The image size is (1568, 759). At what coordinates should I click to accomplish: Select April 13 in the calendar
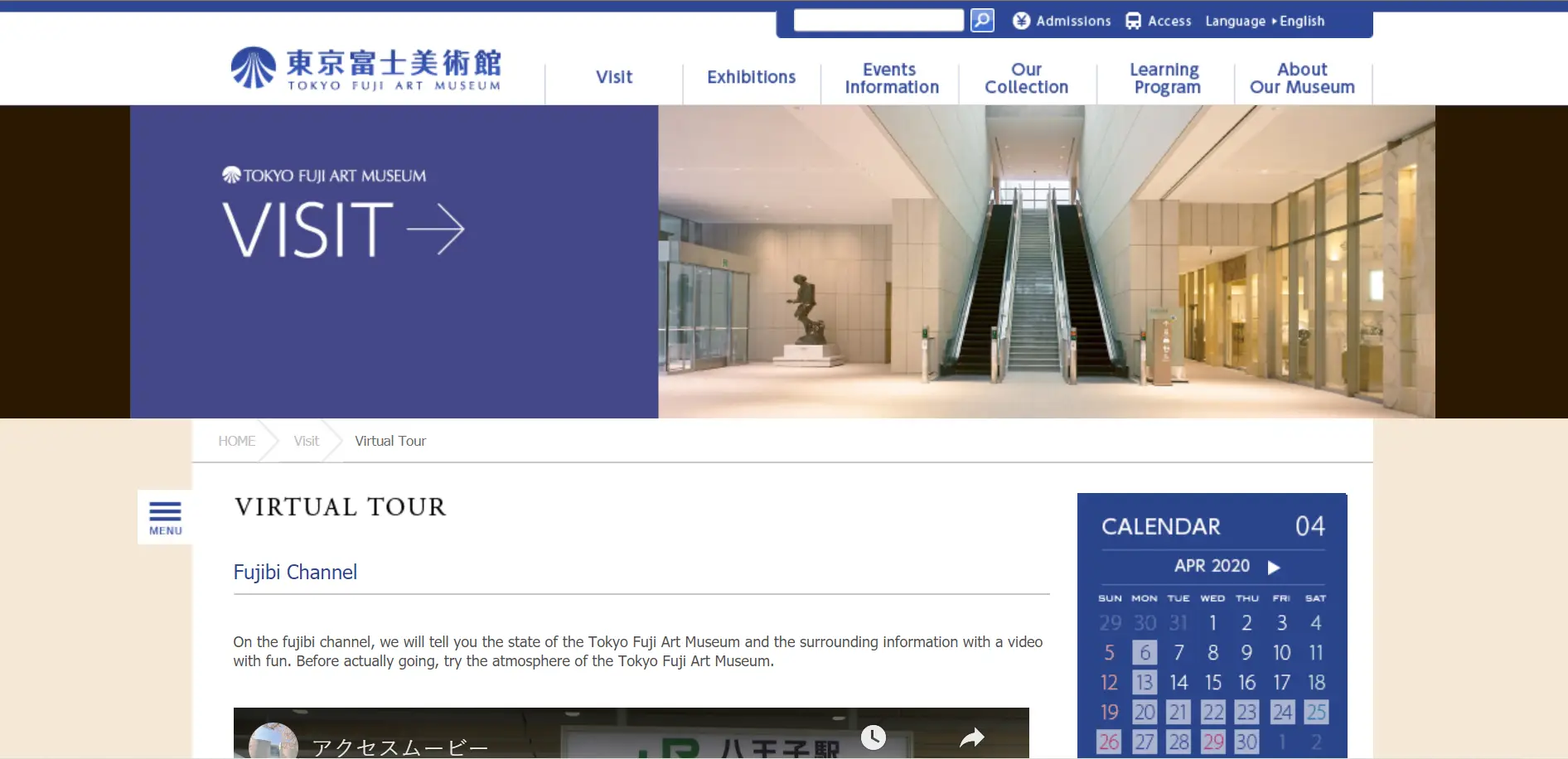[x=1145, y=682]
